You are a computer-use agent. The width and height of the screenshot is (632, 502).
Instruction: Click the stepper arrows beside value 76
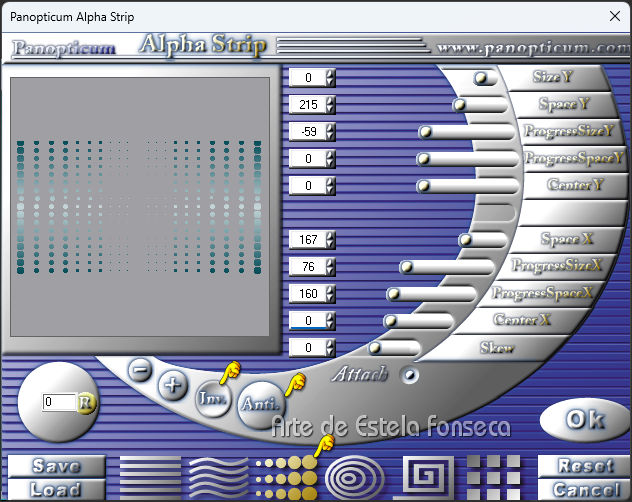[x=330, y=267]
